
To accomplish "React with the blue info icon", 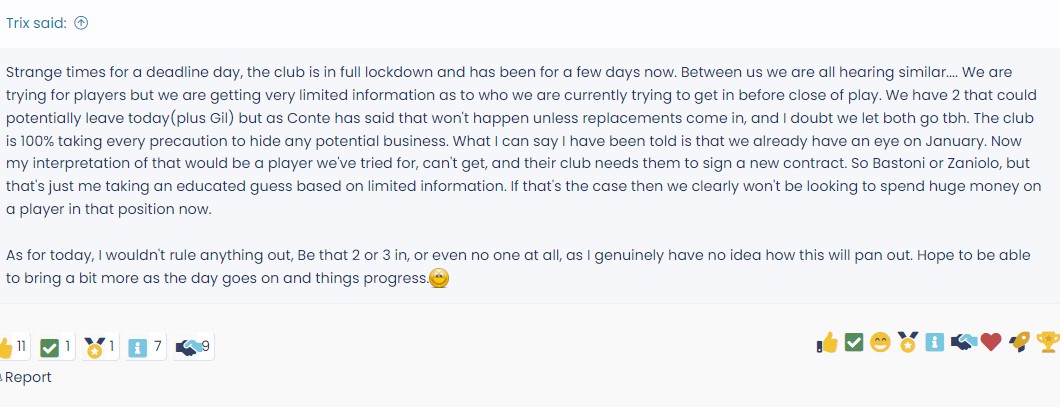I will (934, 343).
